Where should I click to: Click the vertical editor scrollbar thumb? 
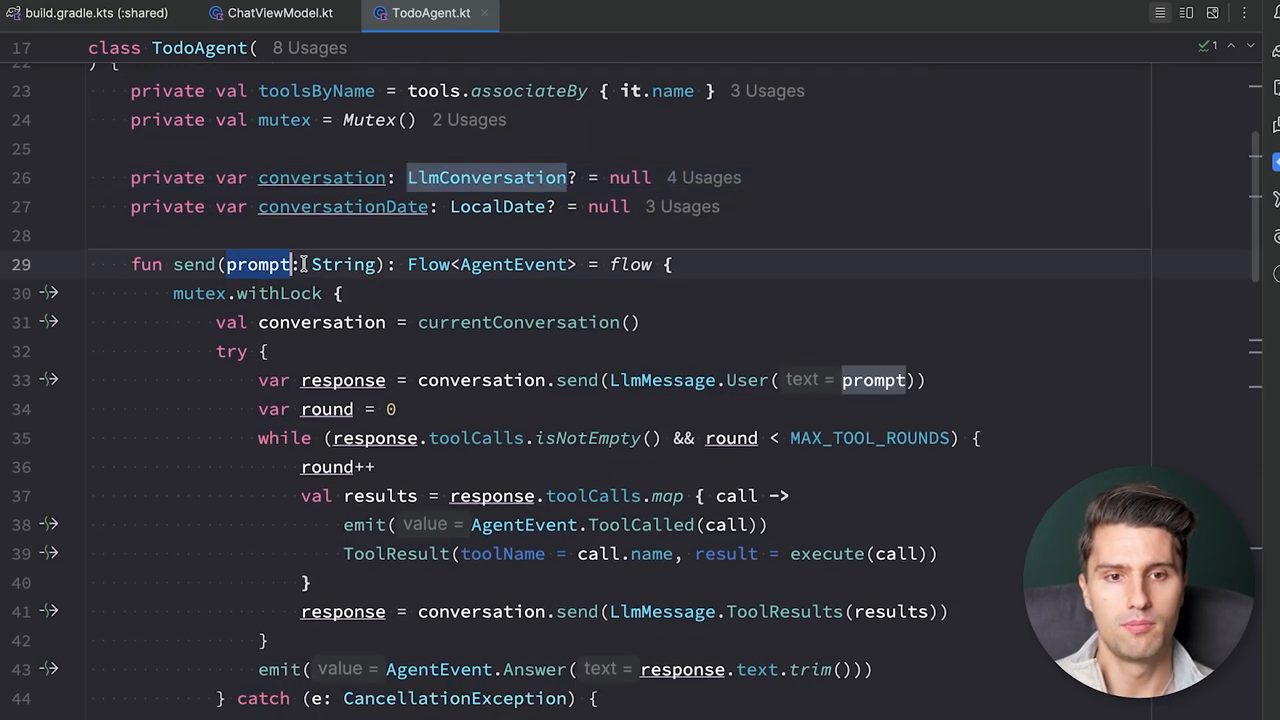point(1255,206)
